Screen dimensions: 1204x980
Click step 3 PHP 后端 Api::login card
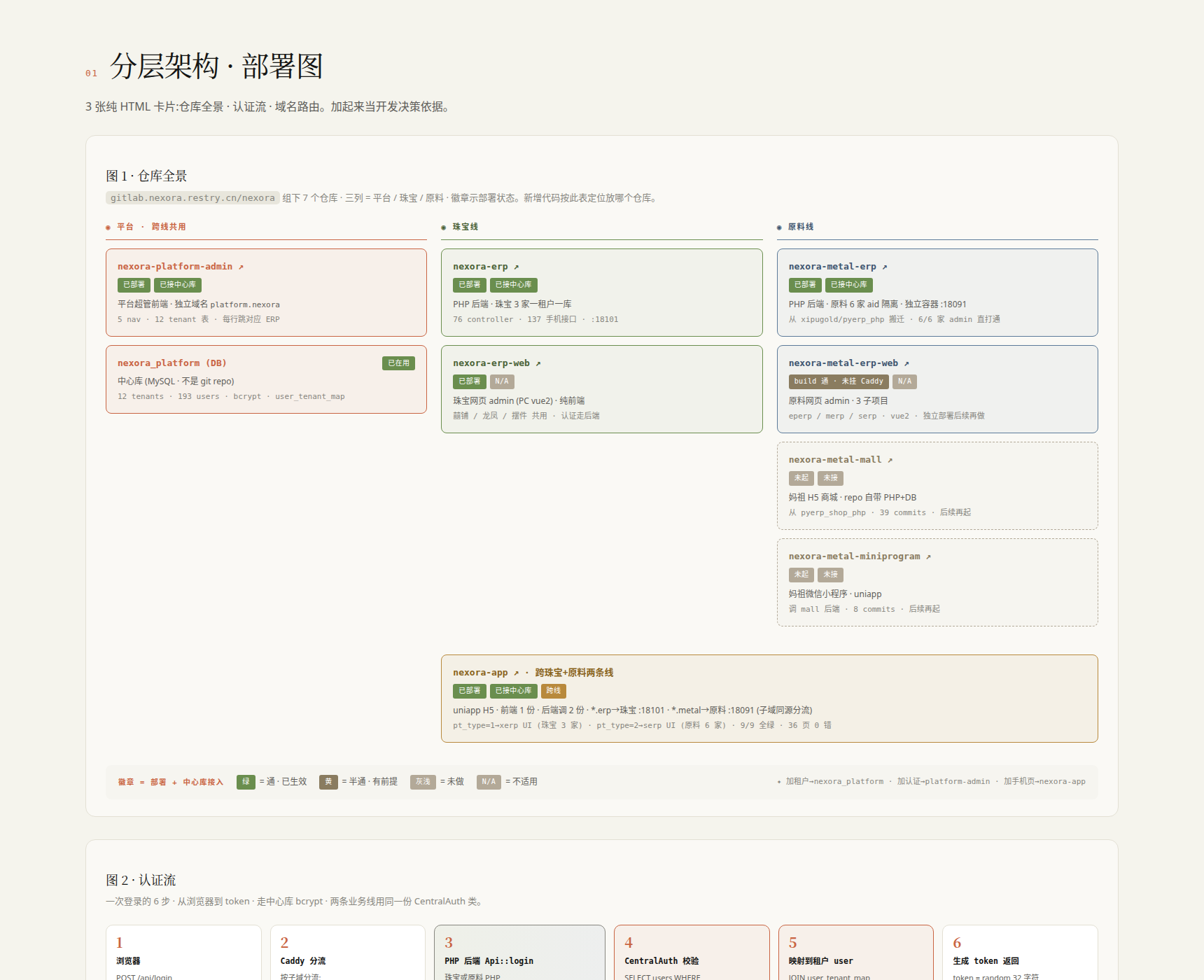point(519,953)
